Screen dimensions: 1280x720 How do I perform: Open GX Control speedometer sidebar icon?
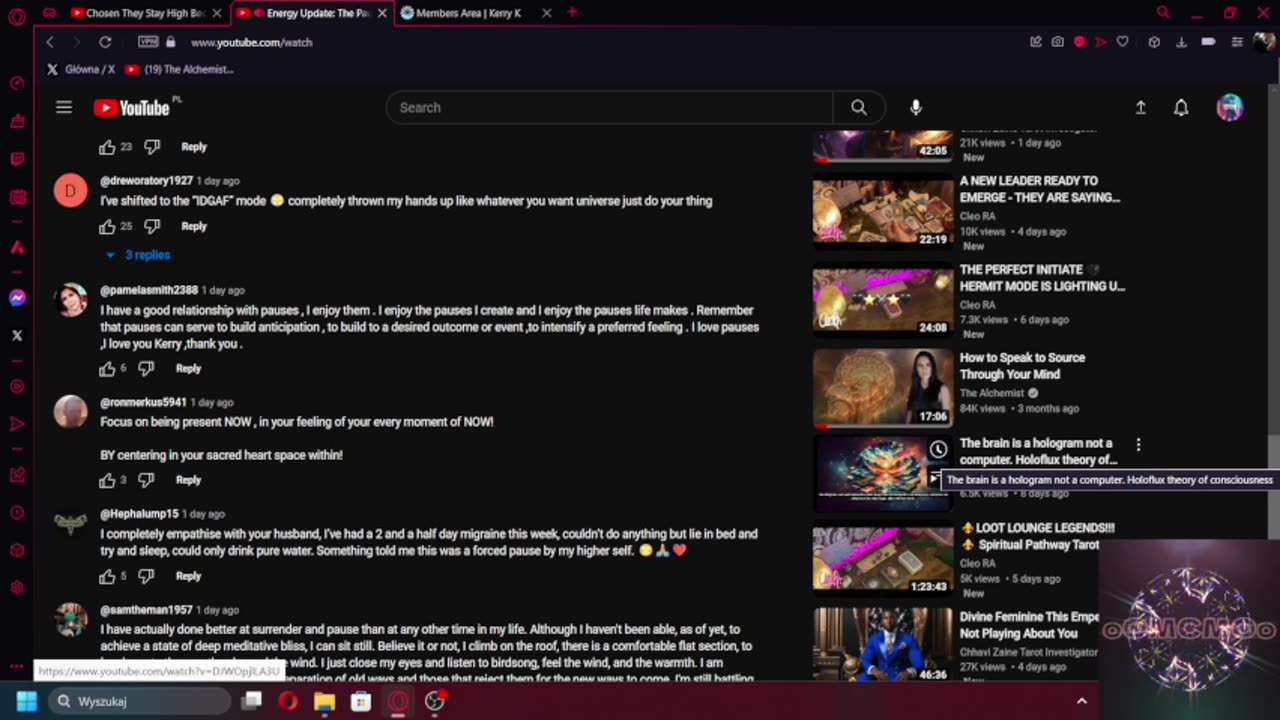17,83
